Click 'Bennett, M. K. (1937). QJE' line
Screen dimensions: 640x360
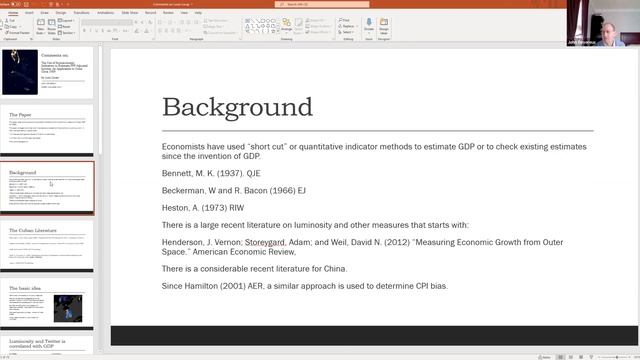pos(211,173)
